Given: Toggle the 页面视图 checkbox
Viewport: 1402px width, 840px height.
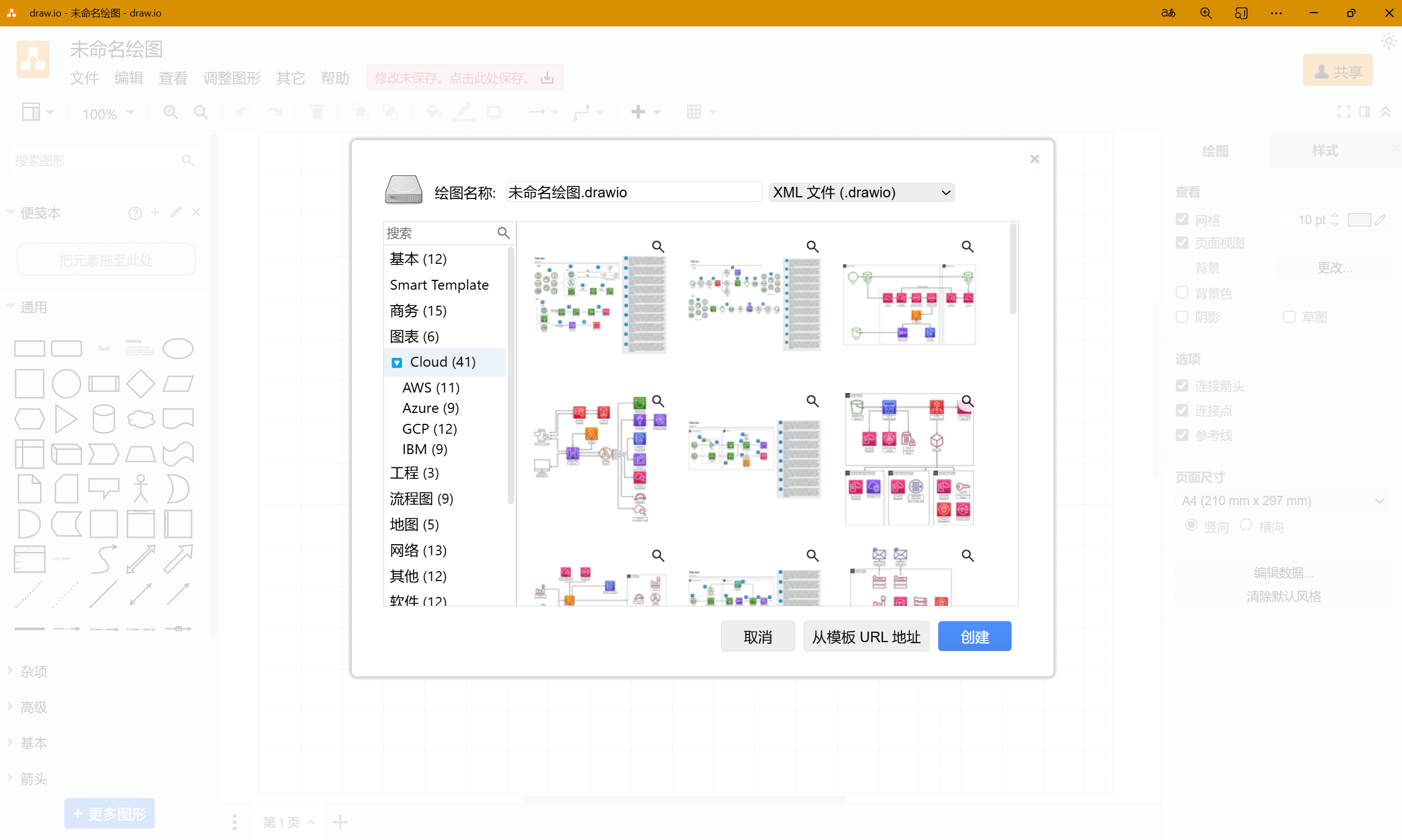Looking at the screenshot, I should [x=1182, y=243].
